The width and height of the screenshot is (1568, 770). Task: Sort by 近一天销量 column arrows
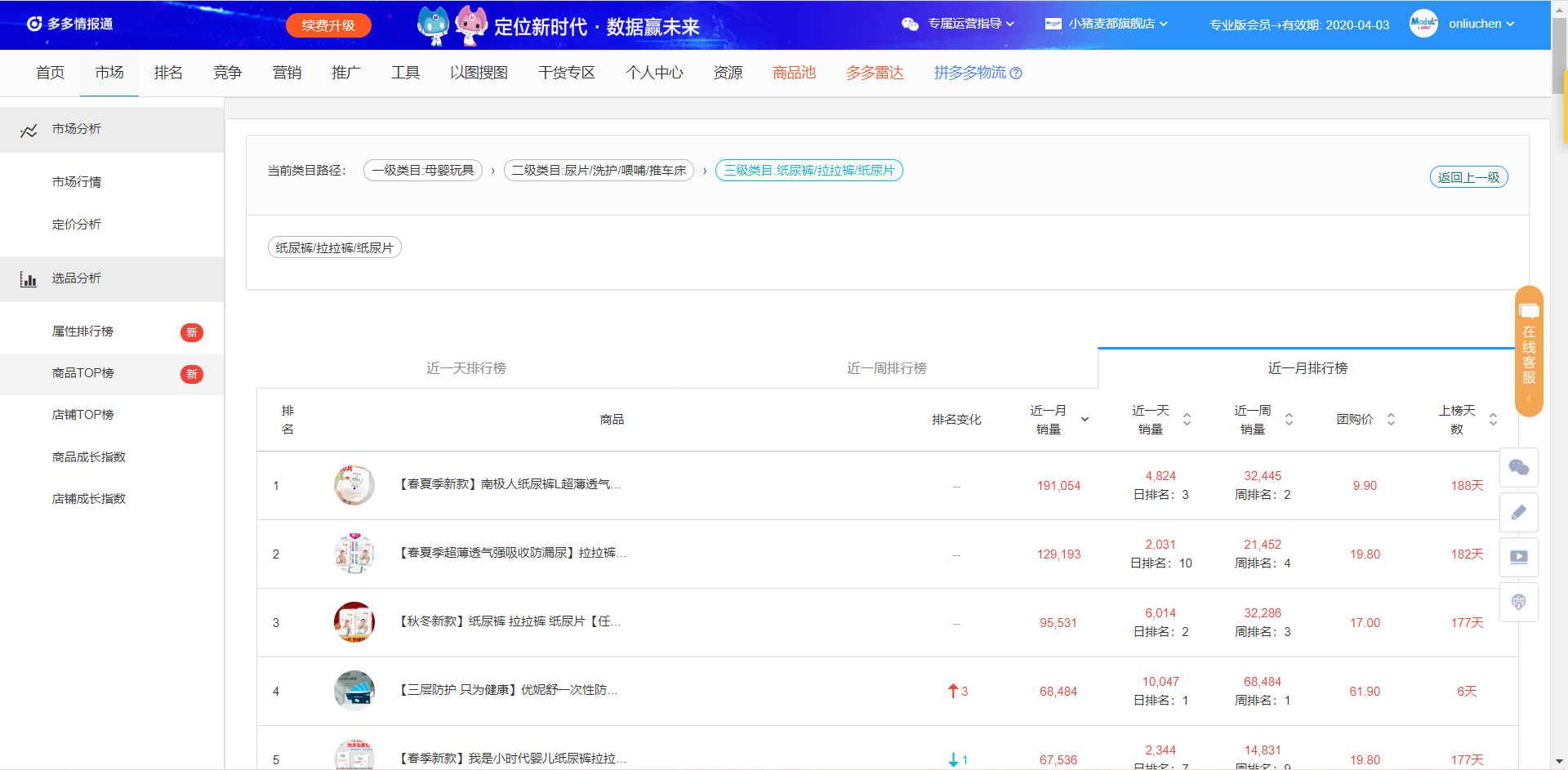1187,420
